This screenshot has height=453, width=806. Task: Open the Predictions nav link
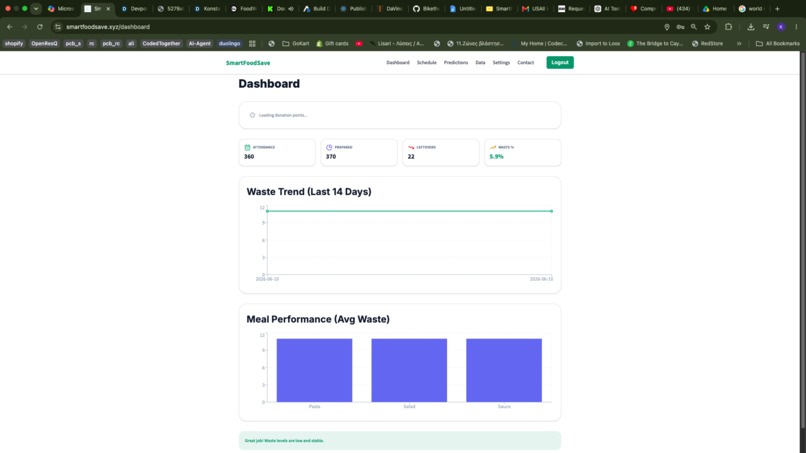456,63
